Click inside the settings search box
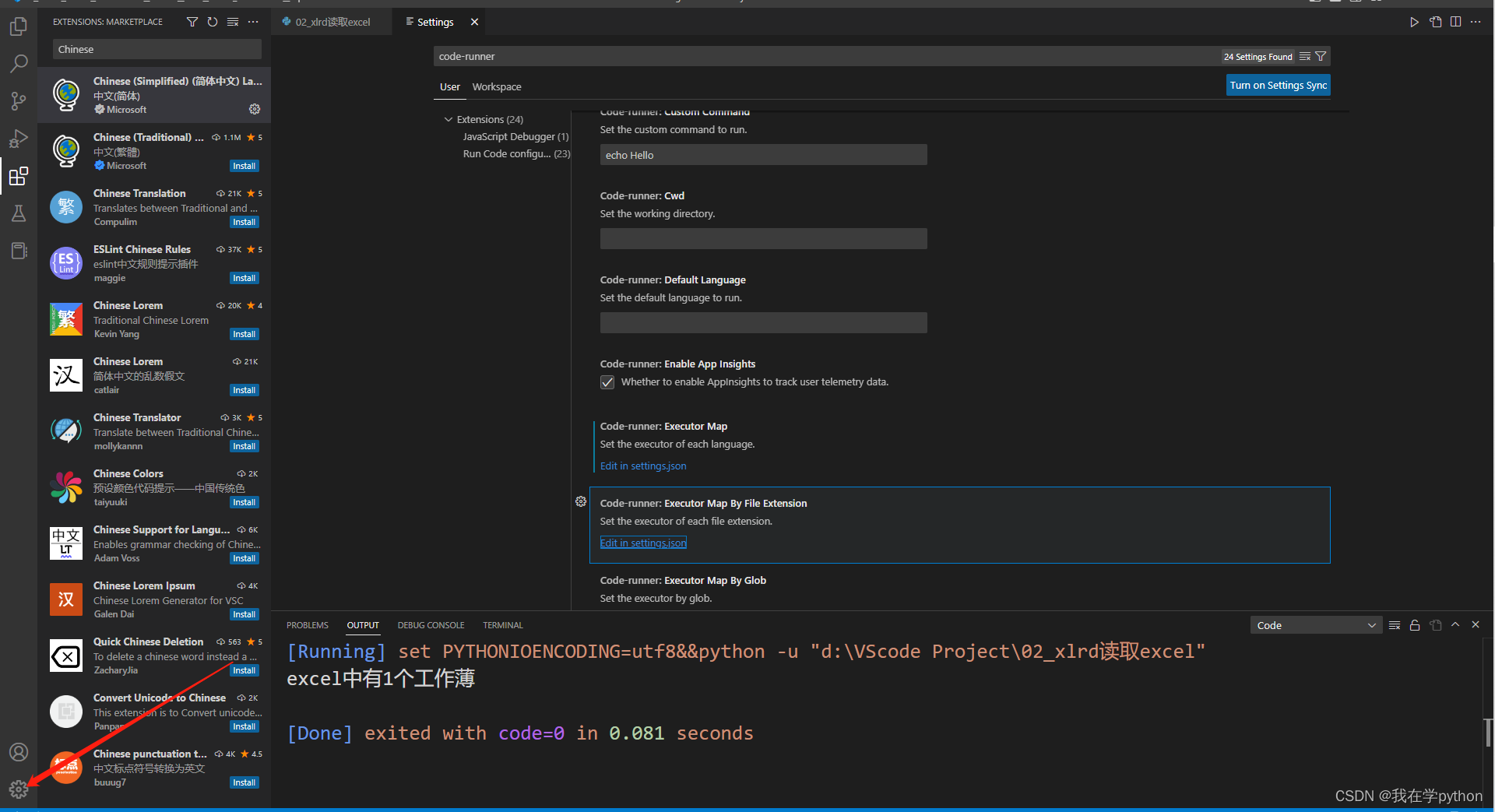 [779, 56]
